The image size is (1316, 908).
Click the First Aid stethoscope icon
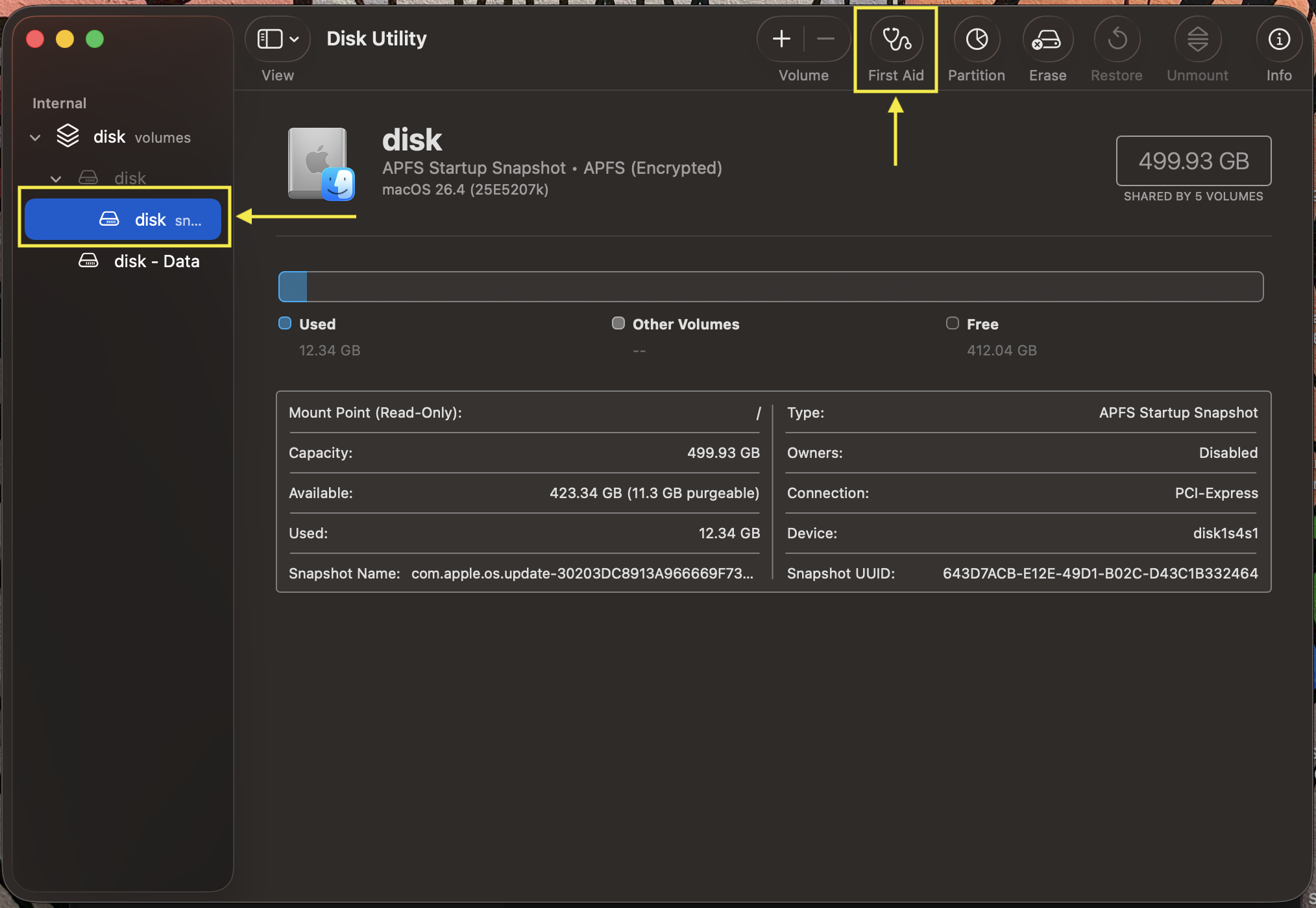coord(896,40)
